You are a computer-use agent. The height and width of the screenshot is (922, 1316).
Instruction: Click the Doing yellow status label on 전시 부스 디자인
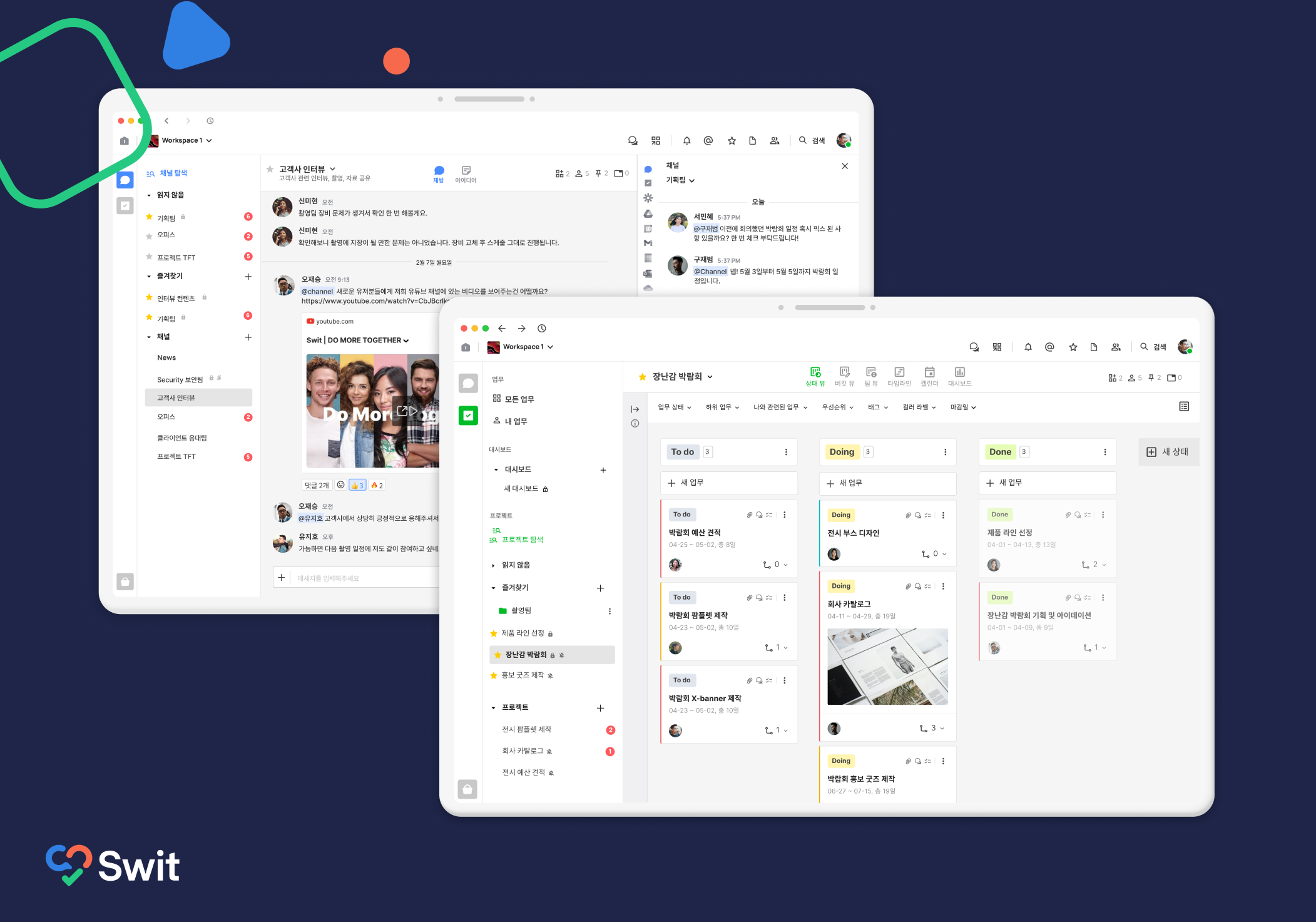pyautogui.click(x=840, y=515)
